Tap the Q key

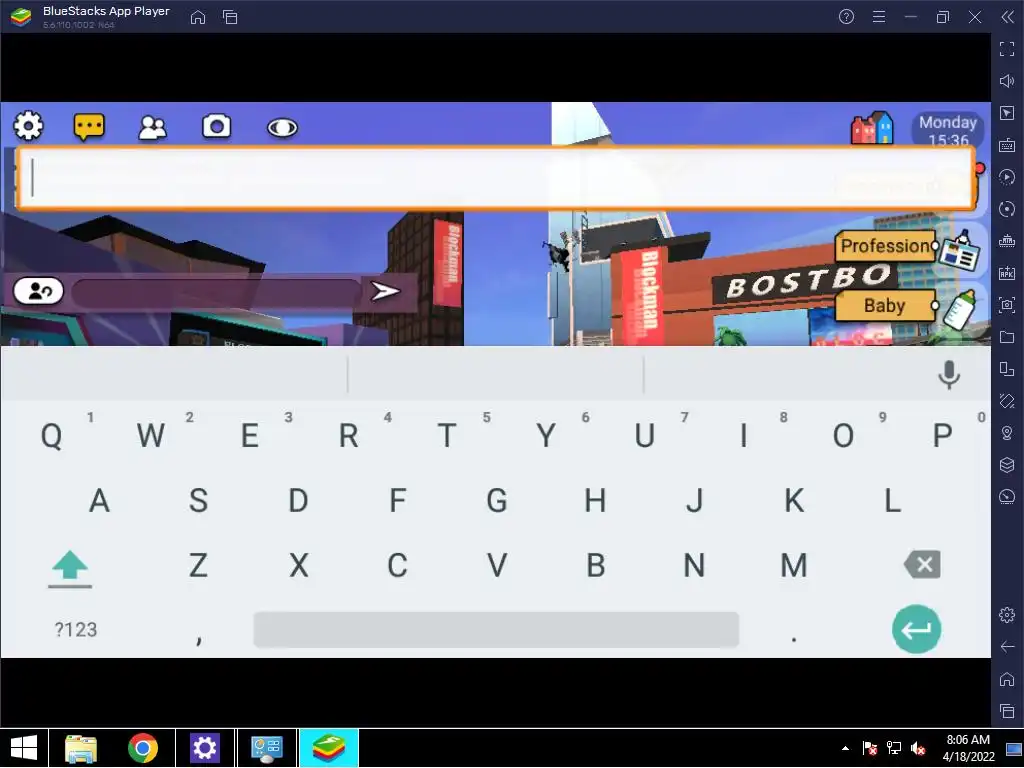(52, 435)
